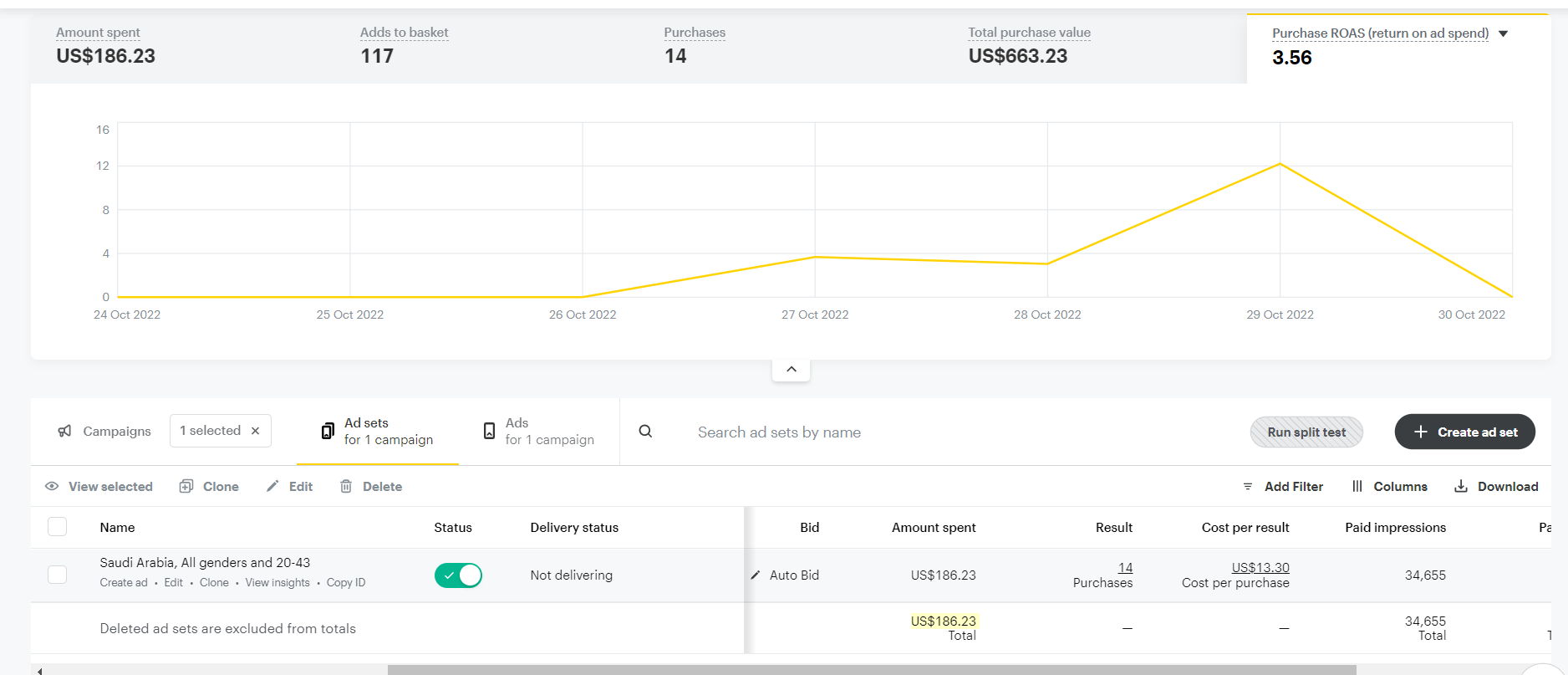Select the Saudi Arabia ad set checkbox
The image size is (1568, 675).
tap(58, 575)
